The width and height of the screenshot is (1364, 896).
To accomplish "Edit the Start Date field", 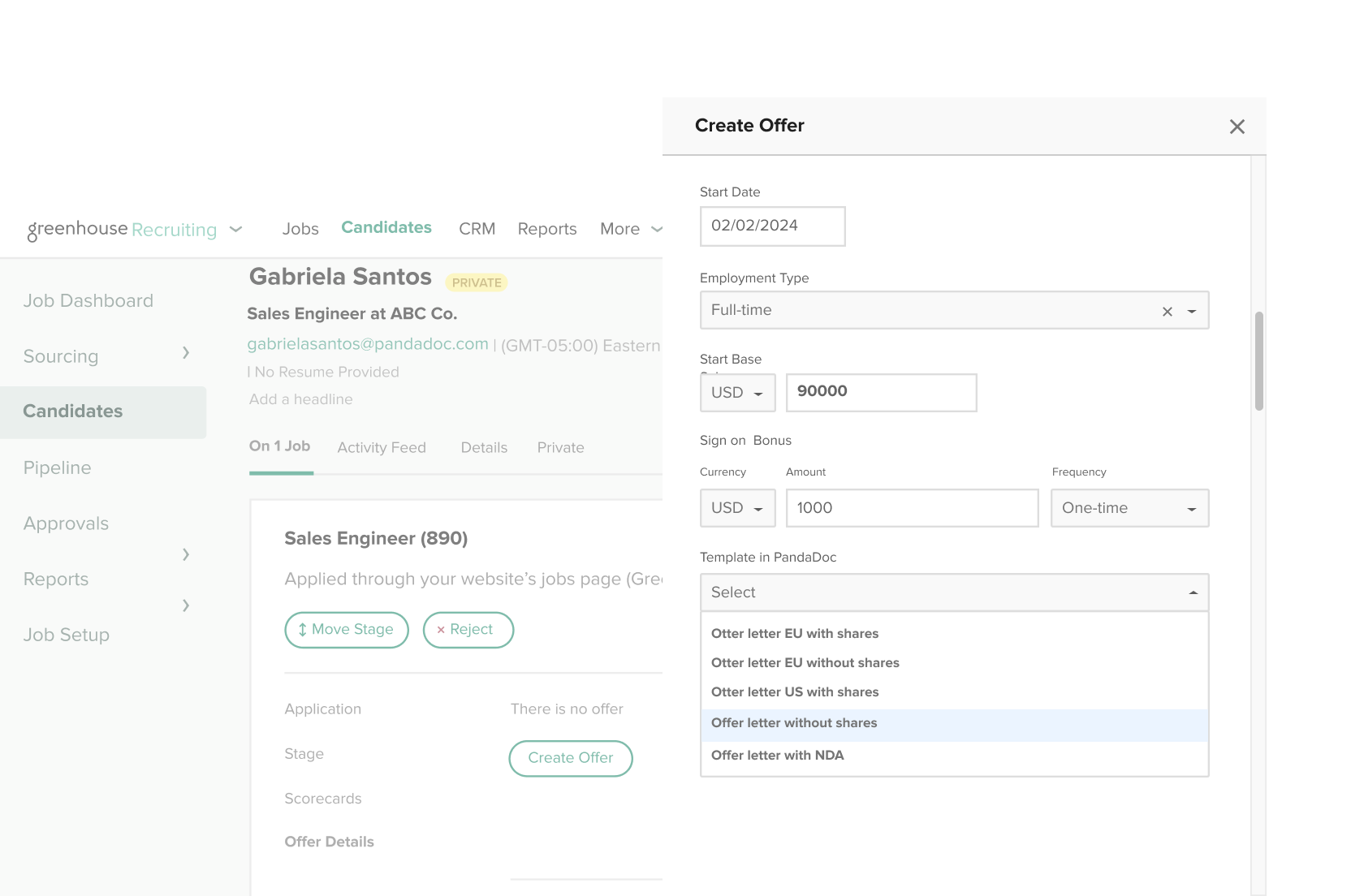I will 772,226.
